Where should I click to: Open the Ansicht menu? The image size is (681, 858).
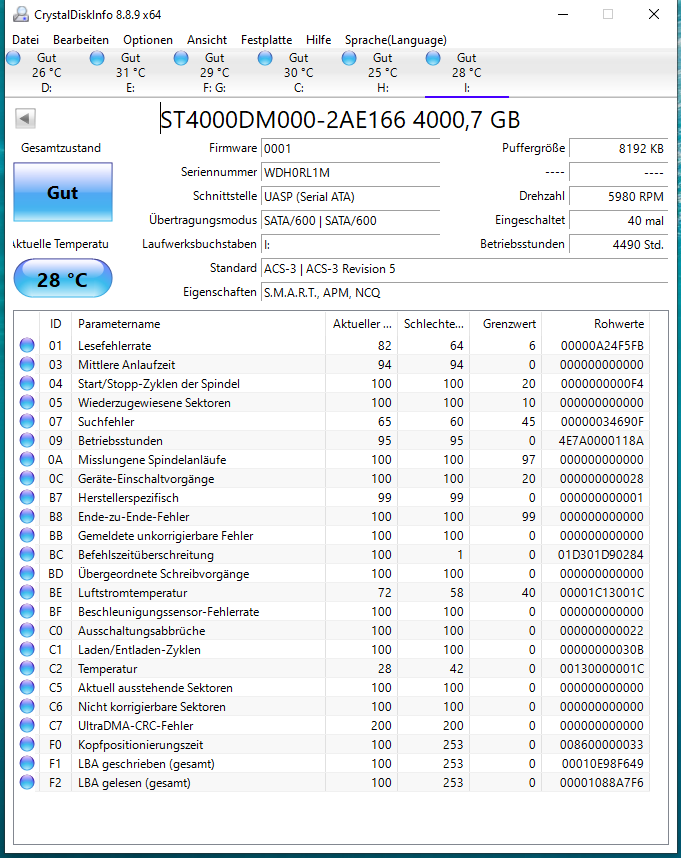coord(207,40)
